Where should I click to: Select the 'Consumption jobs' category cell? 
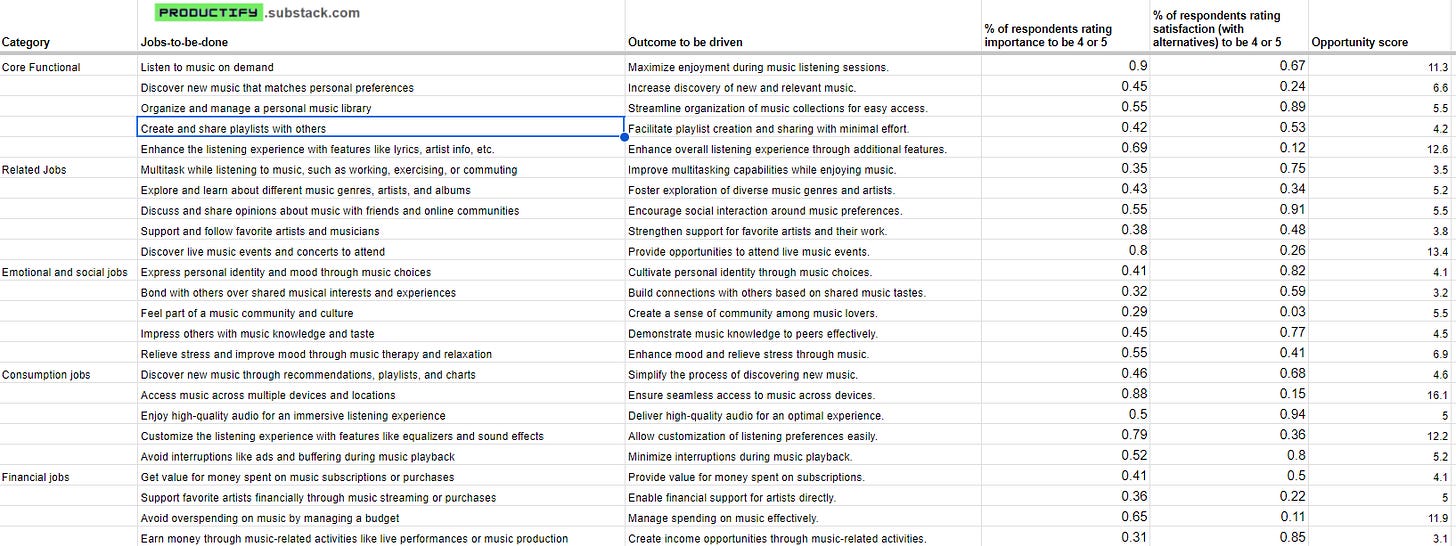[x=68, y=375]
